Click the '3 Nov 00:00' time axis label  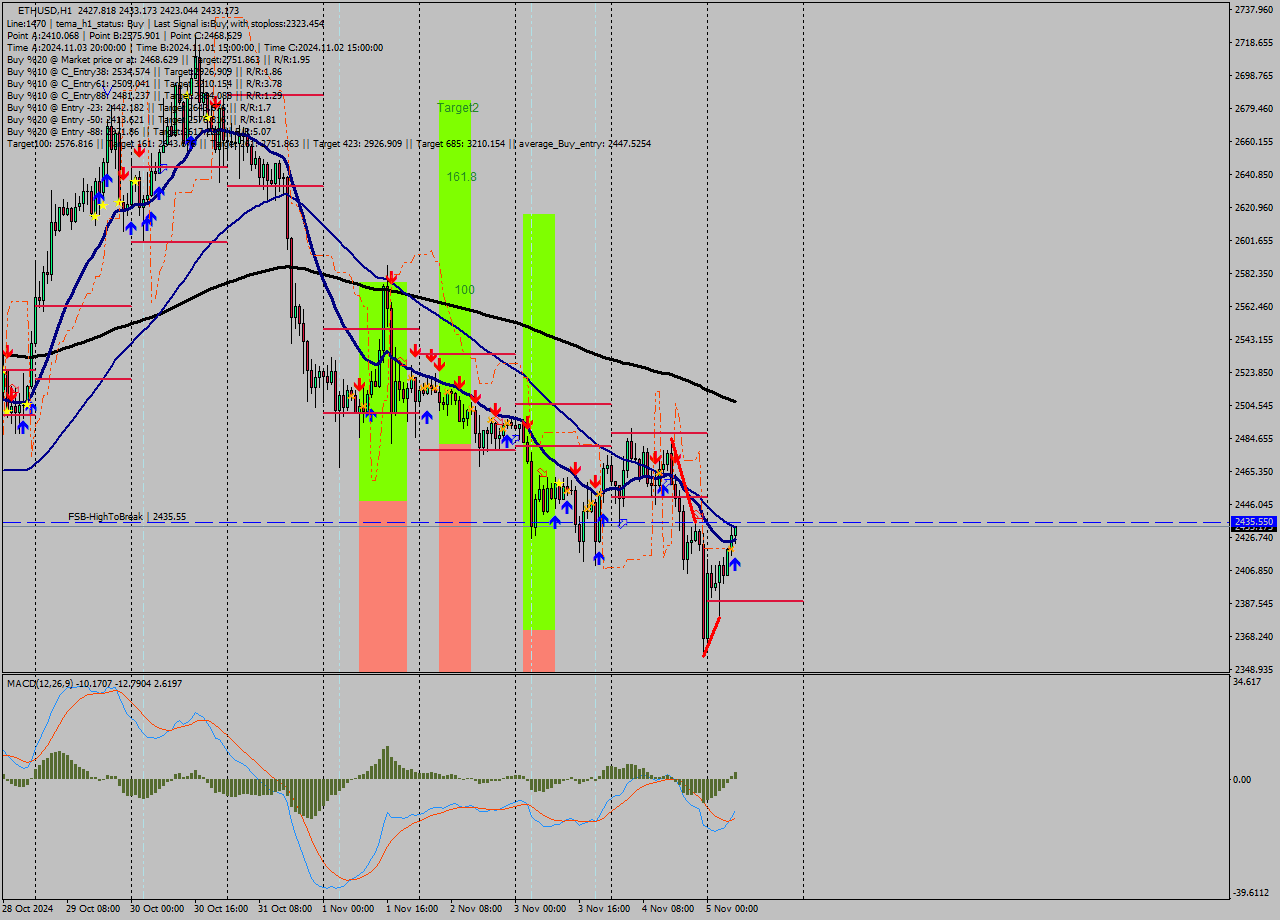click(x=540, y=909)
